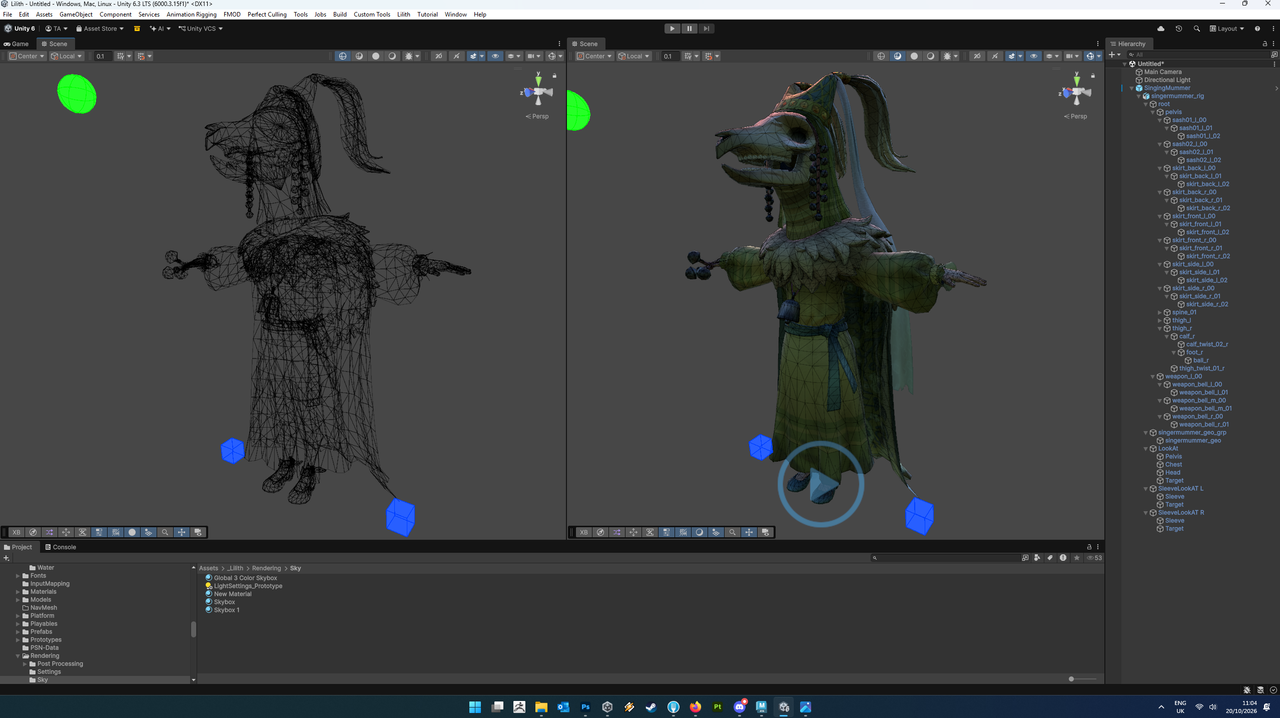Select magnifier tool in left Scene bottom toolbar
The width and height of the screenshot is (1280, 718).
click(x=165, y=532)
